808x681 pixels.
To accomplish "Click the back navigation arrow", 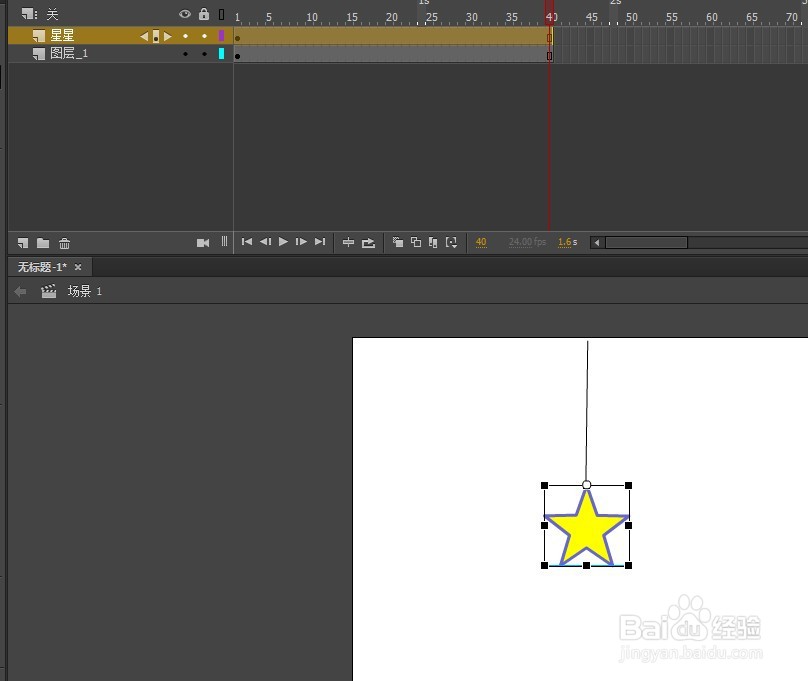I will click(19, 291).
